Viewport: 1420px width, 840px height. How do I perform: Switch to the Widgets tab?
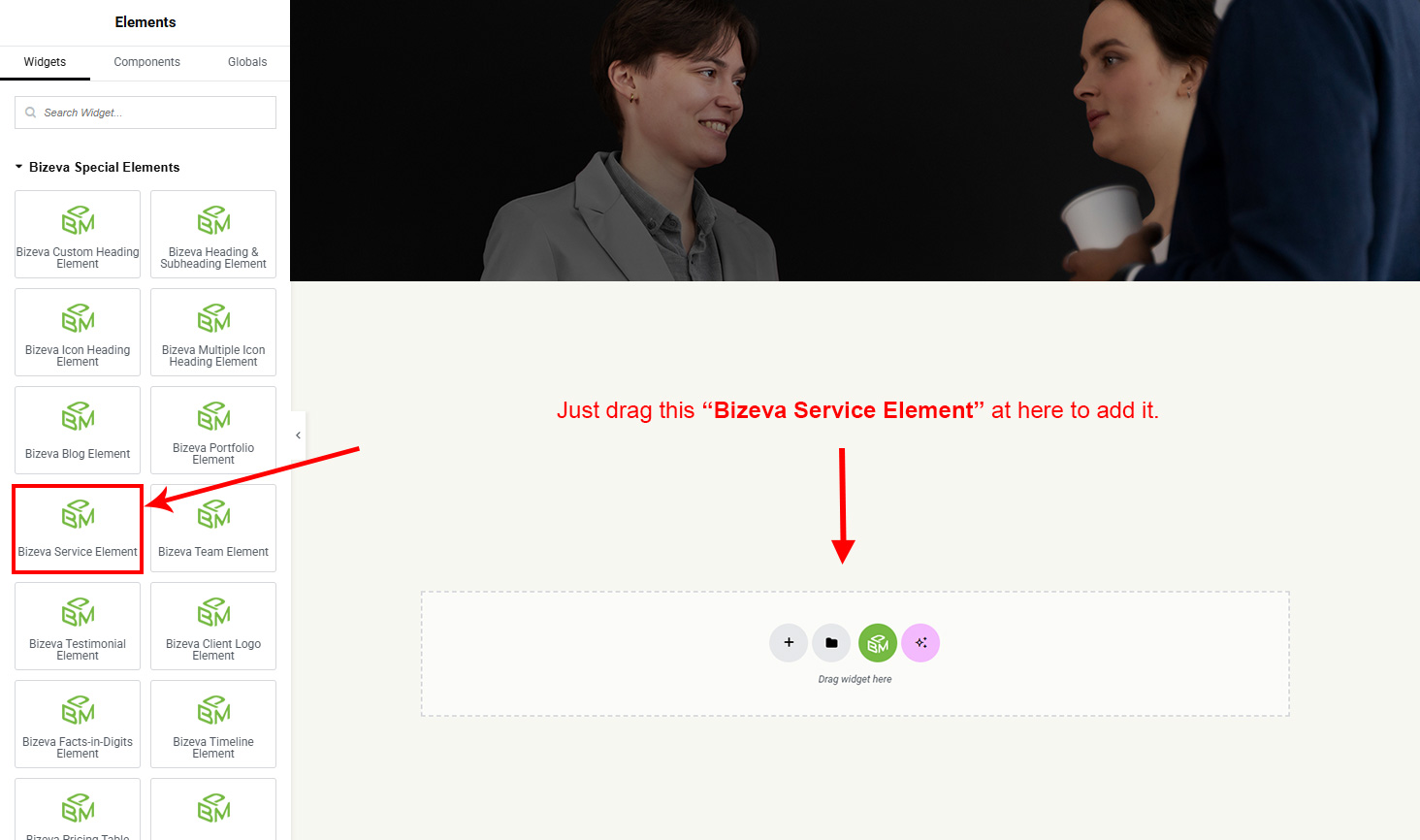tap(45, 62)
